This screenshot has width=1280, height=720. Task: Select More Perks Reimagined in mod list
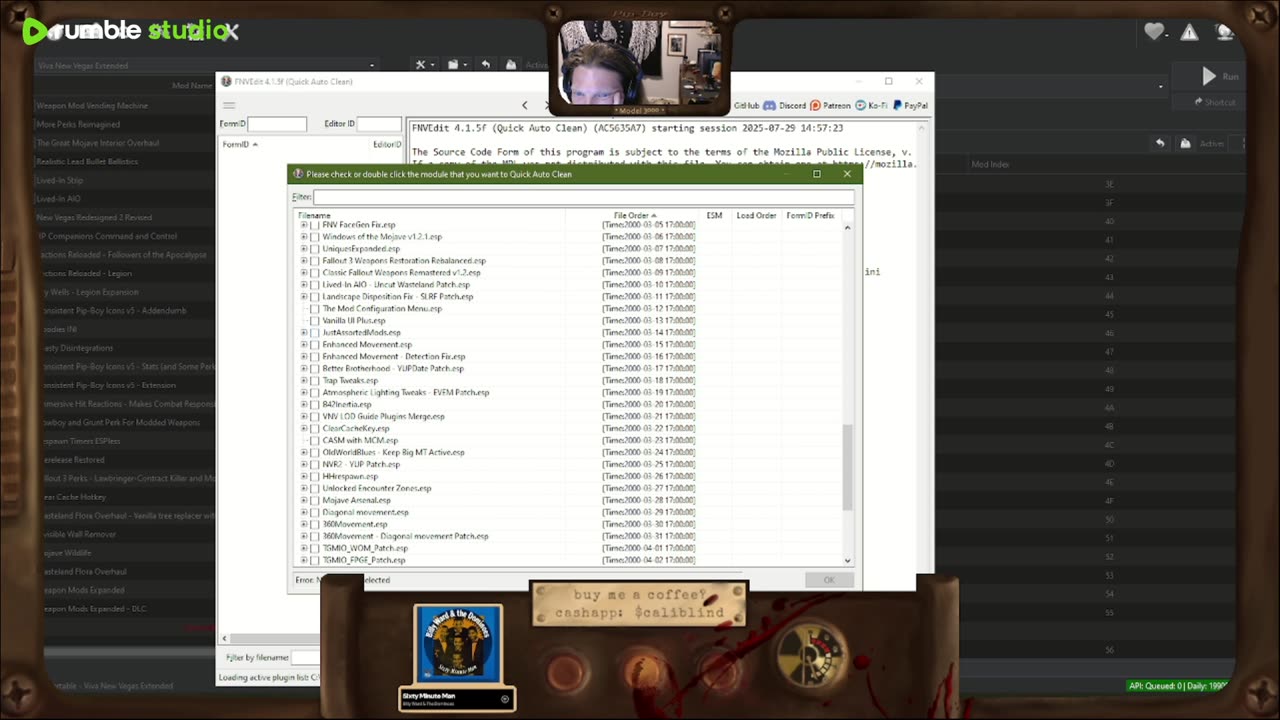[78, 124]
